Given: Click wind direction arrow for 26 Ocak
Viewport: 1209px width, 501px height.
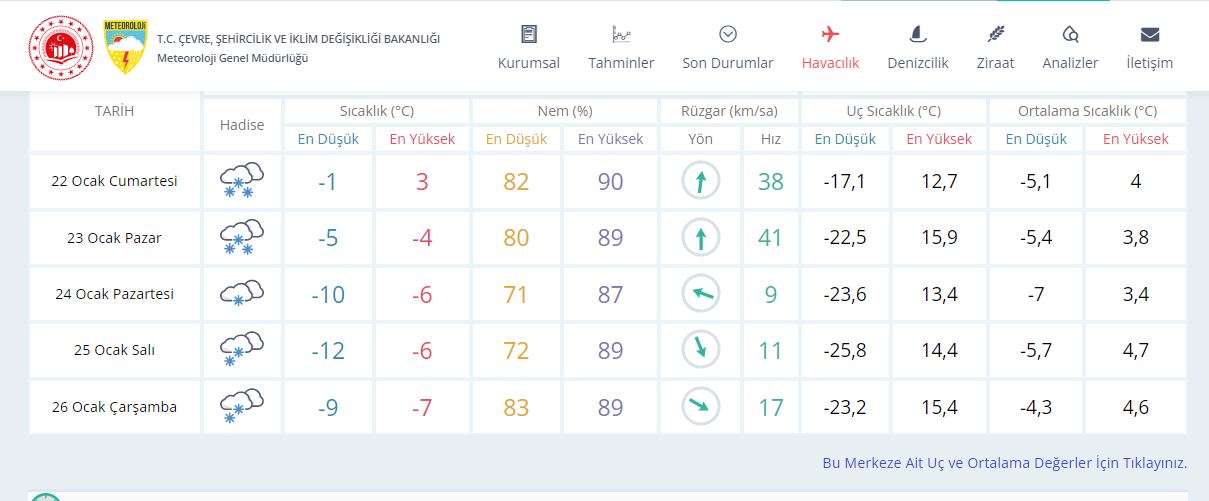Looking at the screenshot, I should coord(700,406).
